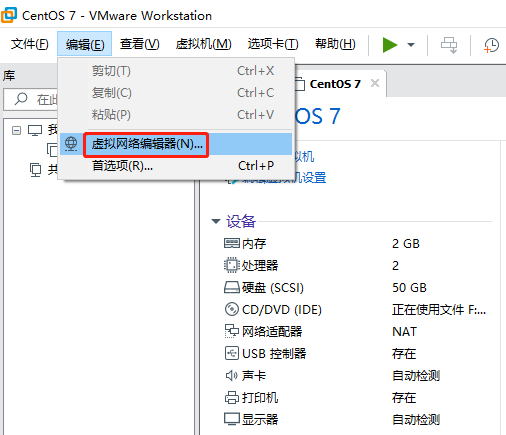Click the printer icon

(231, 397)
